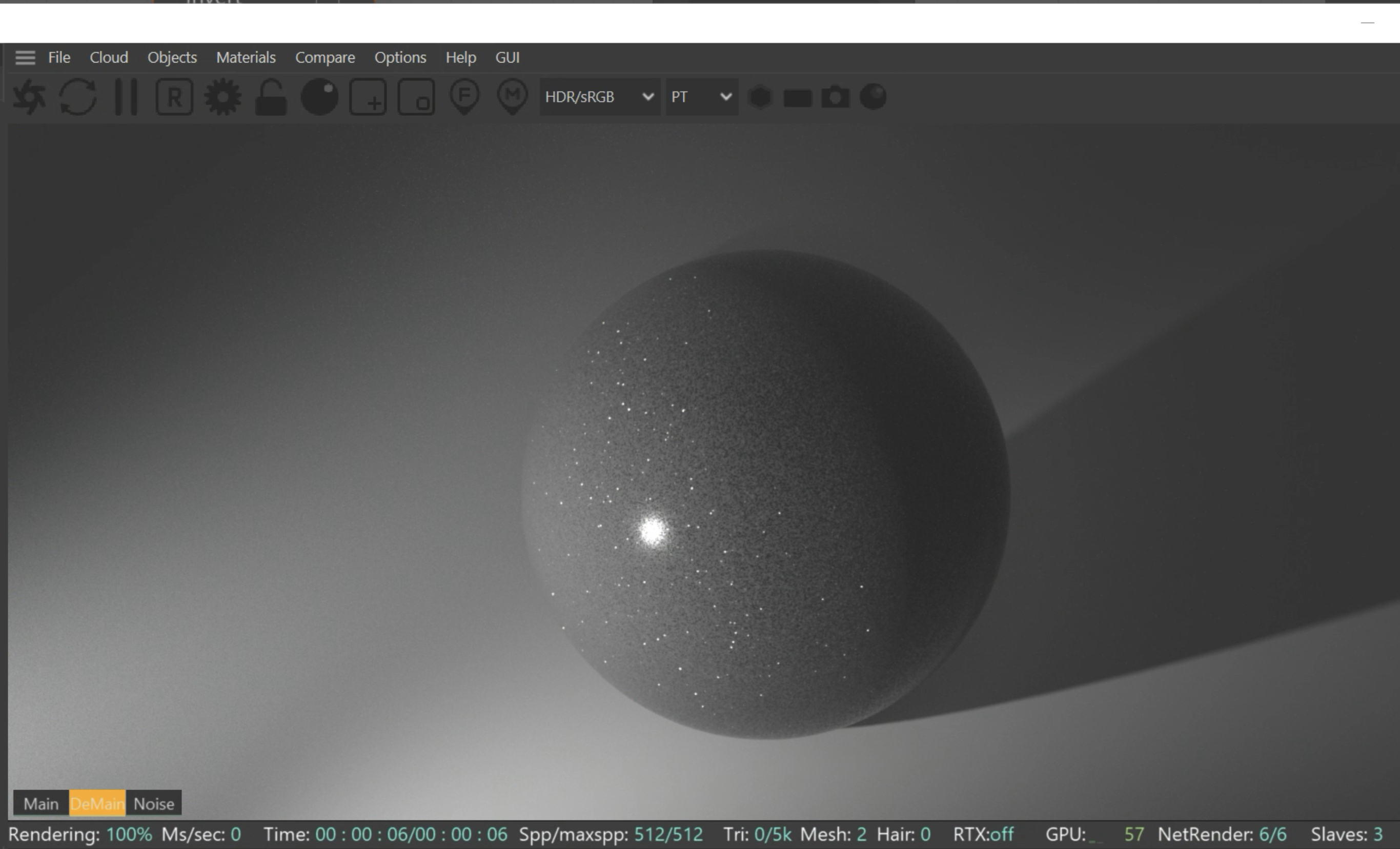The height and width of the screenshot is (849, 1400).
Task: Toggle the lock resolution padlock
Action: (271, 97)
